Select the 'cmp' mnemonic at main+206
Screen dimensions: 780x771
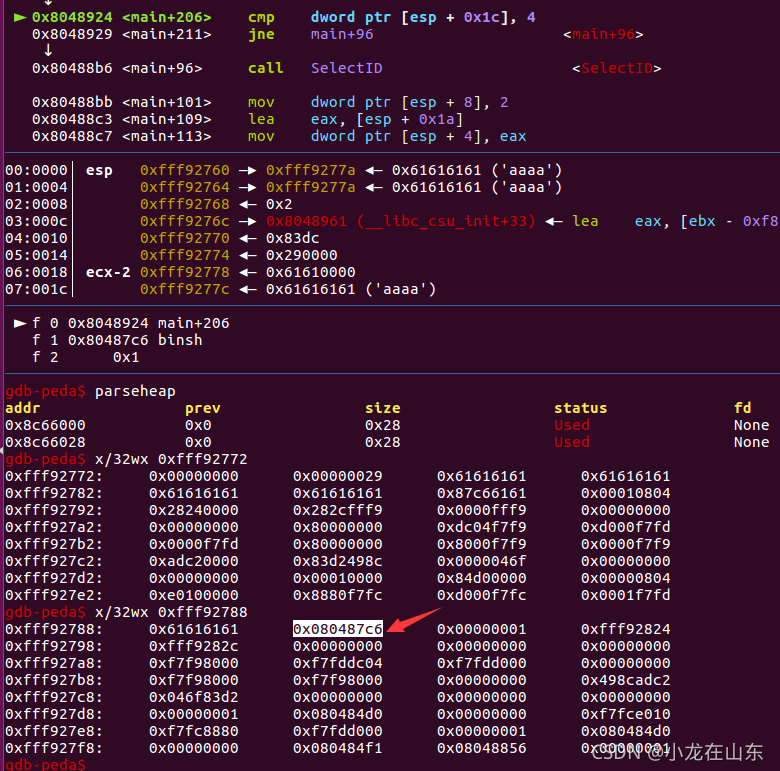tap(261, 17)
